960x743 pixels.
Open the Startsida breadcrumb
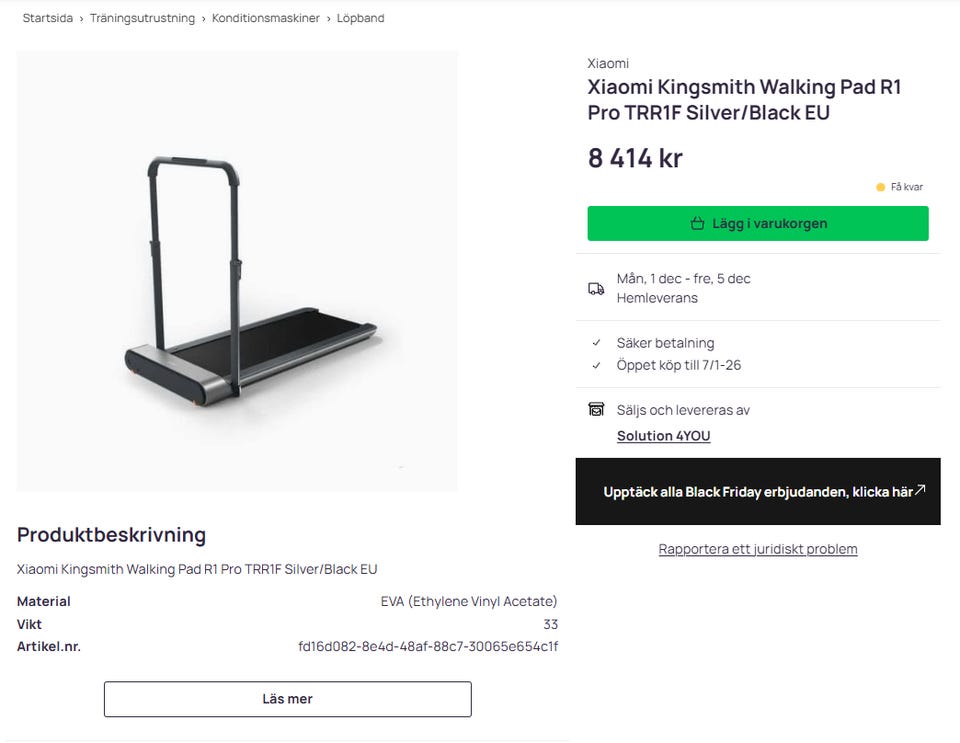(48, 18)
